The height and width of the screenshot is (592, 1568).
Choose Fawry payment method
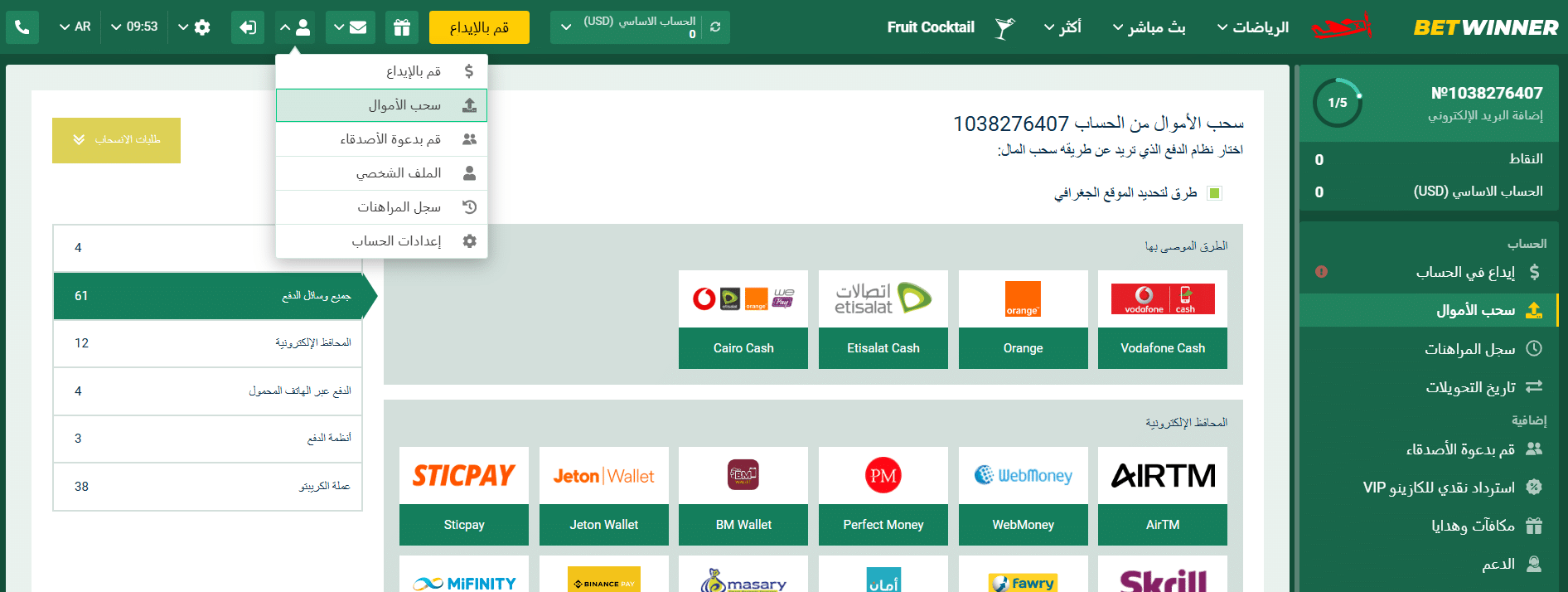1023,574
